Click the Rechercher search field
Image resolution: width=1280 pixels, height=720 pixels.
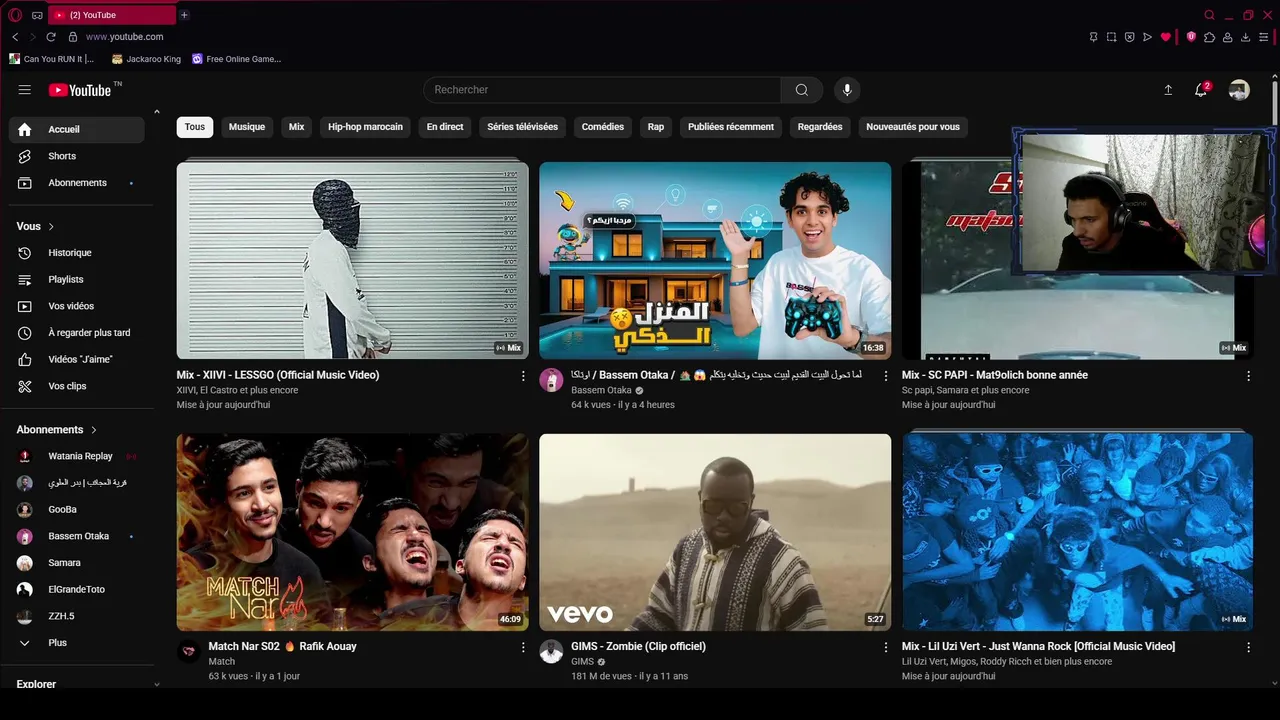[602, 90]
